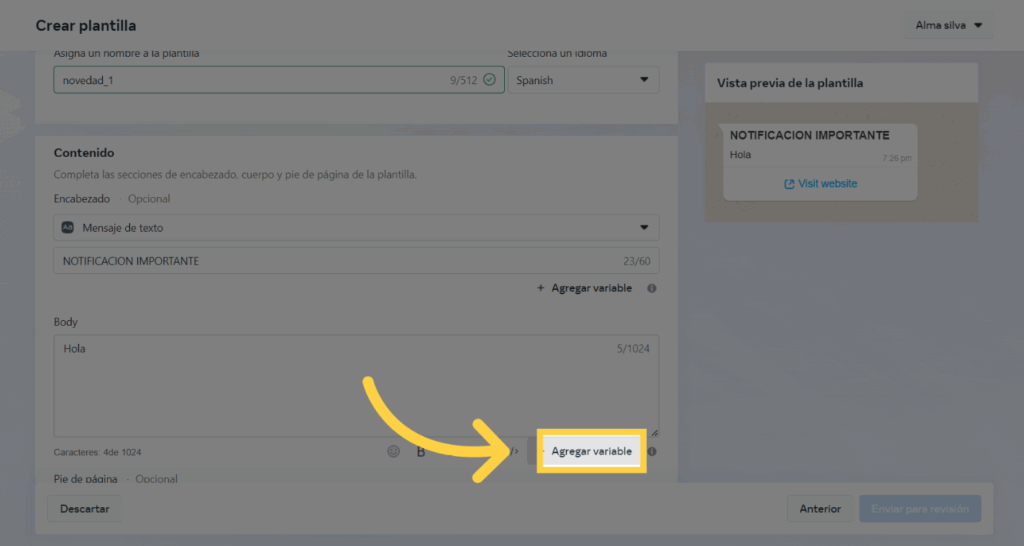The width and height of the screenshot is (1024, 546).
Task: Open the emoji picker below the body
Action: pyautogui.click(x=393, y=451)
